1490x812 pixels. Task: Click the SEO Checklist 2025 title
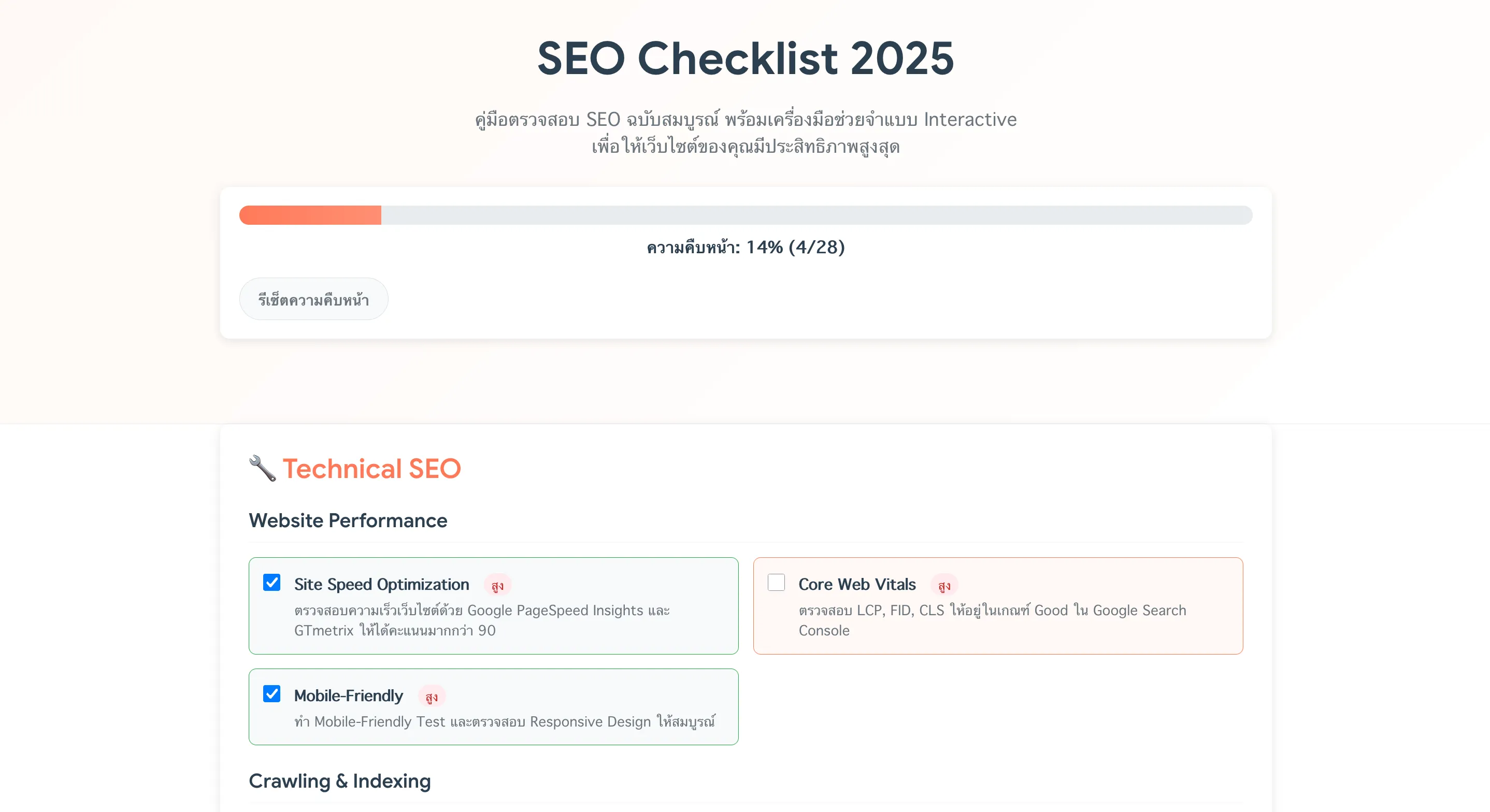(746, 59)
